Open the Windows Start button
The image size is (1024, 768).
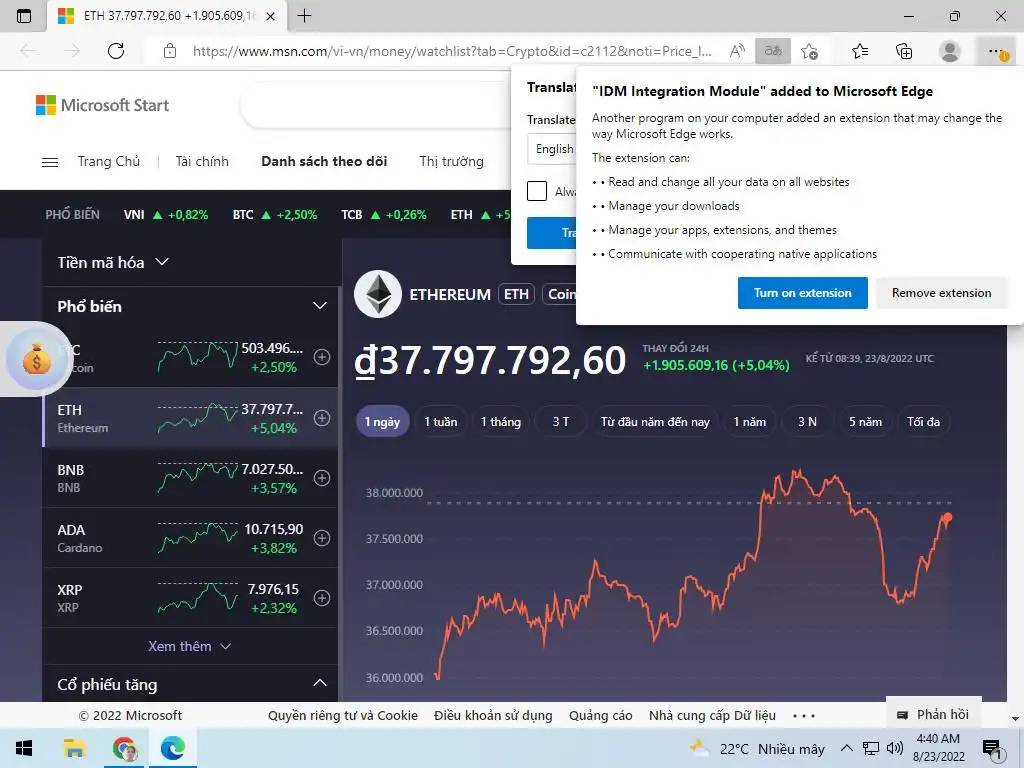(24, 748)
